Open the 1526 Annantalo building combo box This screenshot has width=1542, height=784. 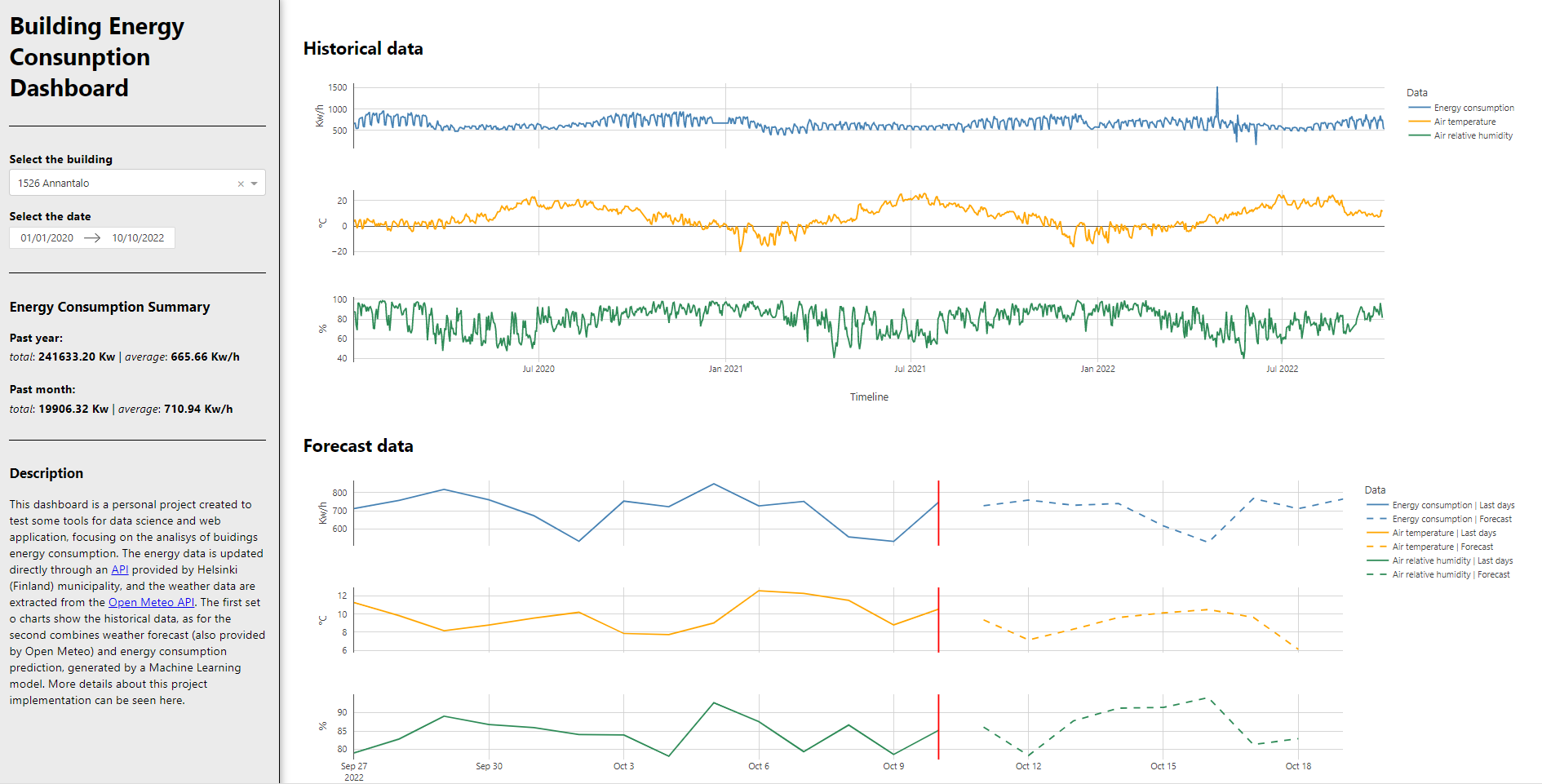pos(137,183)
